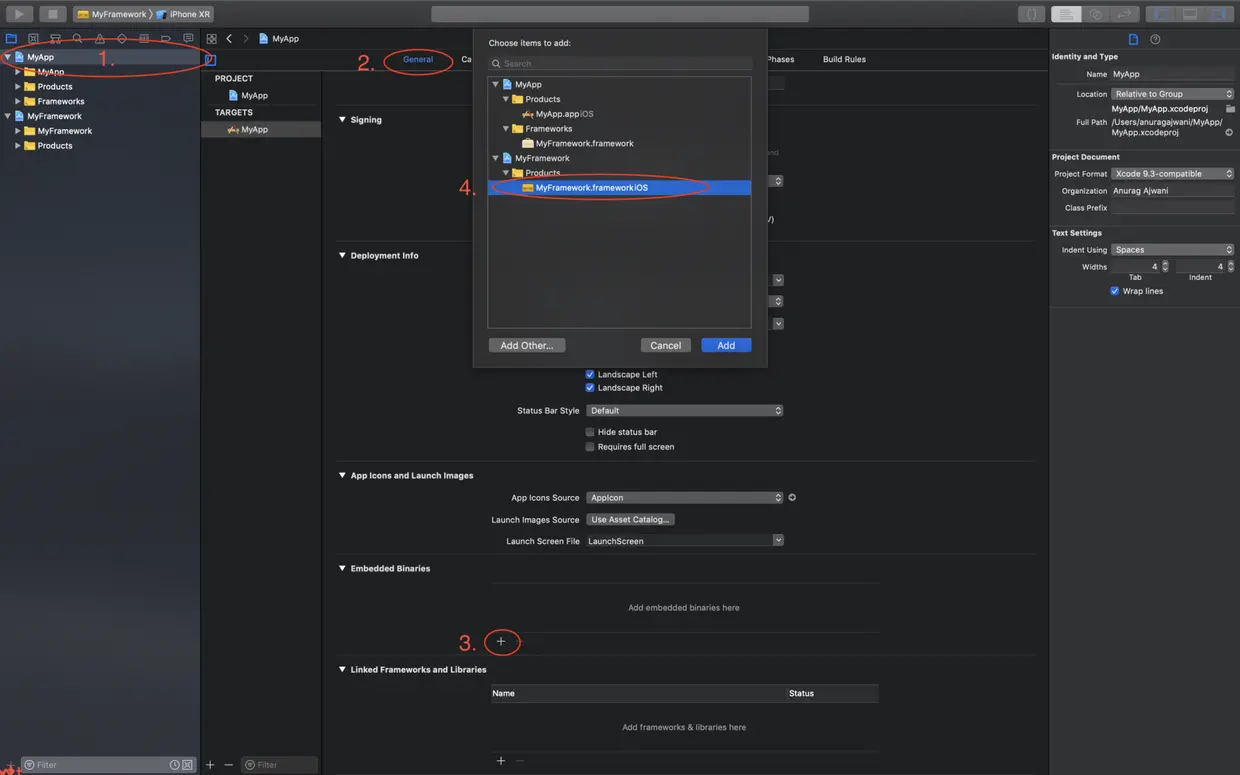The width and height of the screenshot is (1240, 775).
Task: Toggle the Landscape Left checkbox
Action: click(590, 374)
